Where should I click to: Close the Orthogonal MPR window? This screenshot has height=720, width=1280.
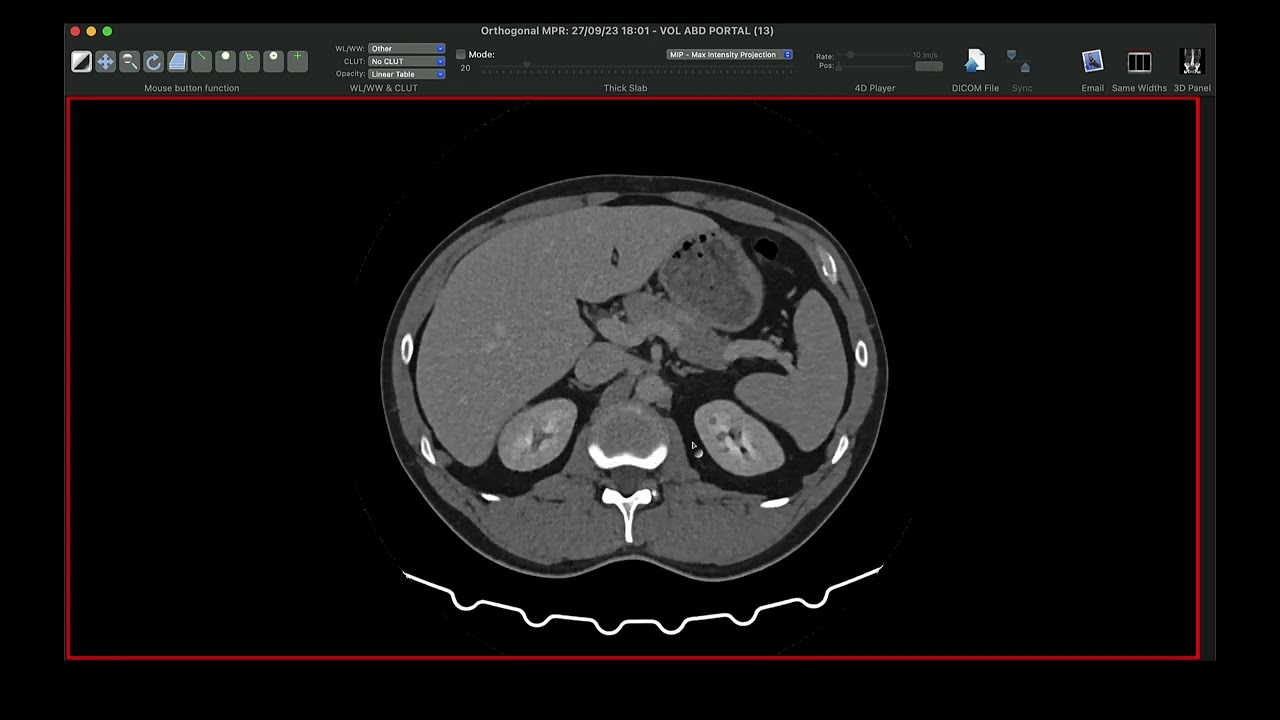click(75, 31)
